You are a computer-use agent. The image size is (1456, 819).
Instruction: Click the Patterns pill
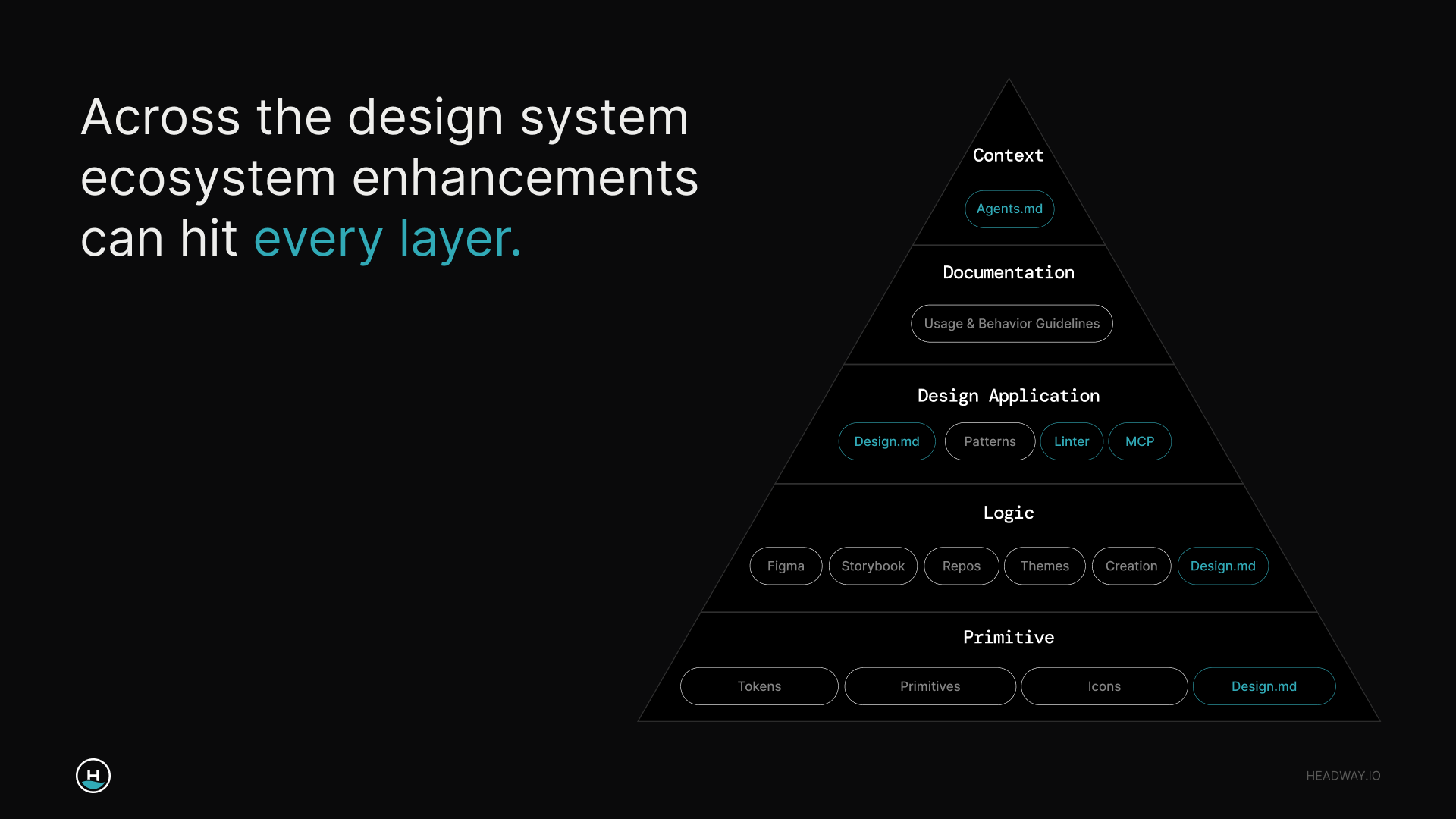pos(990,441)
